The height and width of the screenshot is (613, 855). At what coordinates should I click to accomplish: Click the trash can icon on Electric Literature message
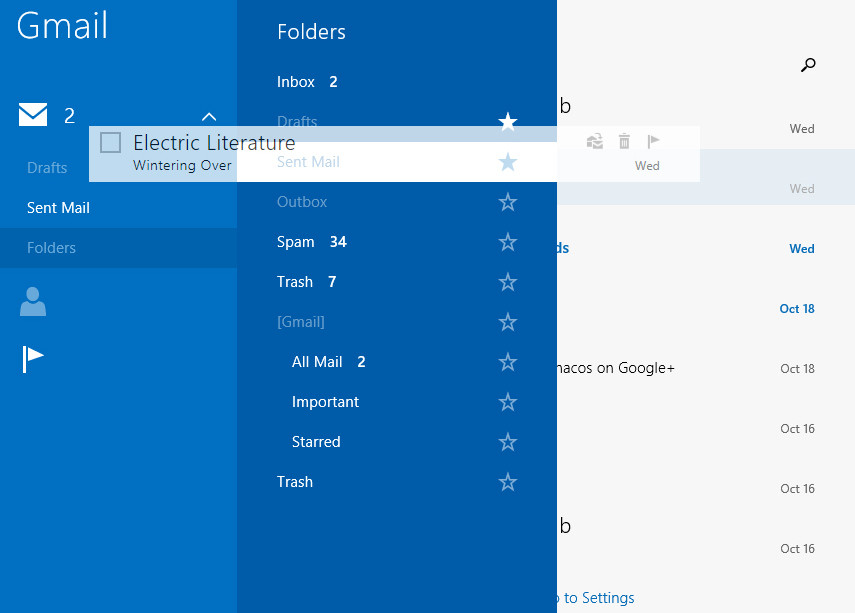tap(624, 142)
